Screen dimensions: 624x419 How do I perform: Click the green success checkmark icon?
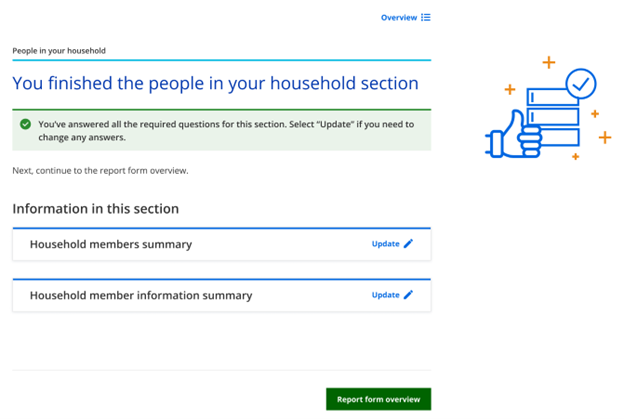pyautogui.click(x=26, y=124)
